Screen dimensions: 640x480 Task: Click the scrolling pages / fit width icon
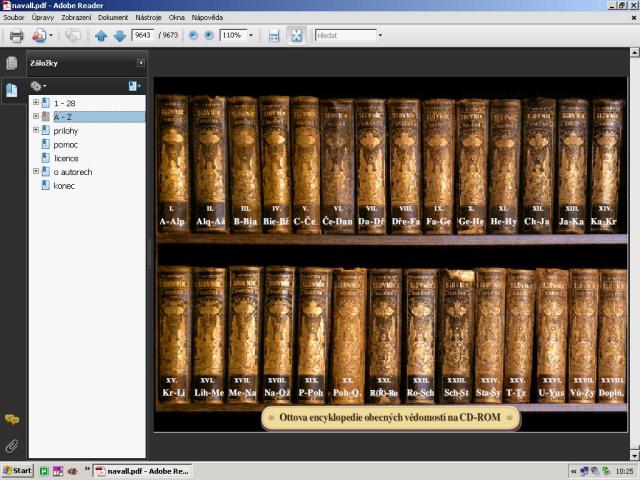click(x=274, y=36)
